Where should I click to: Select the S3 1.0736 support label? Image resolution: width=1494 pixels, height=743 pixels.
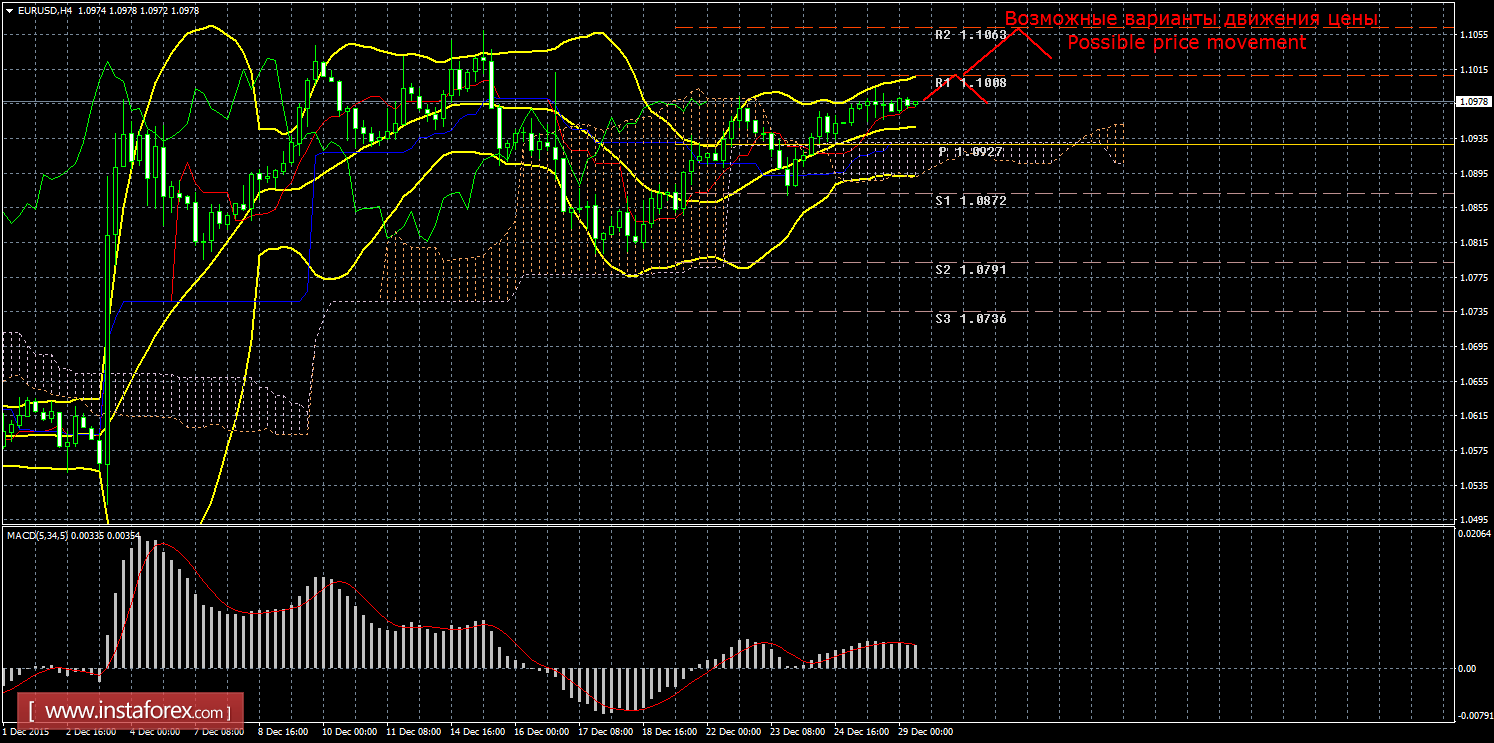tap(970, 318)
